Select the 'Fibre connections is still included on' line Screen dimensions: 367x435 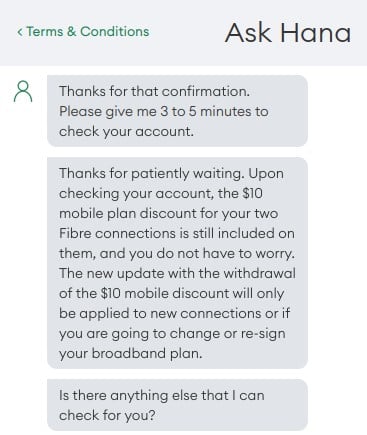point(177,233)
